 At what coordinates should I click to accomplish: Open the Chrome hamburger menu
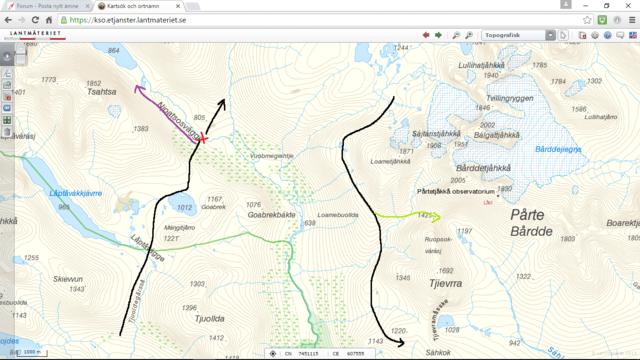click(x=632, y=20)
